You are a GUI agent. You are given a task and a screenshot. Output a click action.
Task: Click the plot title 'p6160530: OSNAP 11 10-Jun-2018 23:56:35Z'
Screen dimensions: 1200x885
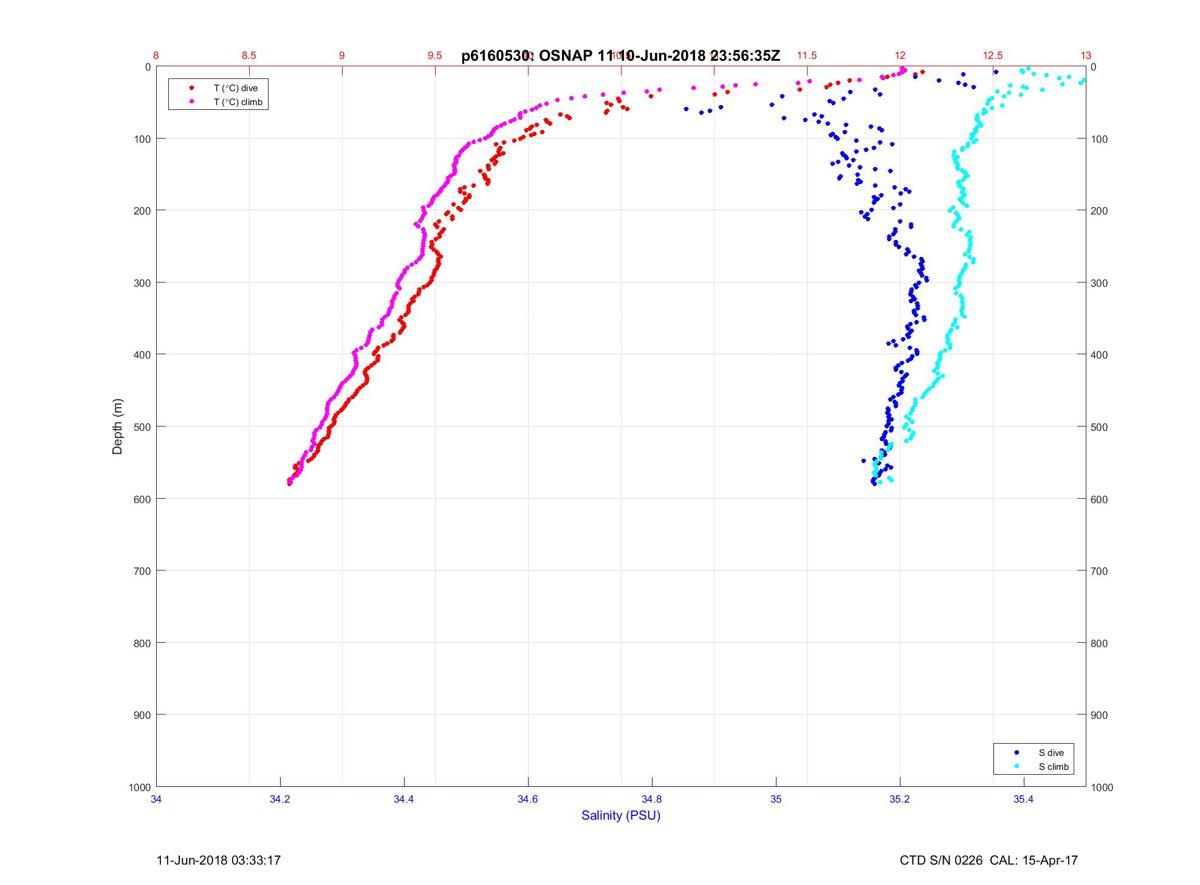[x=620, y=56]
